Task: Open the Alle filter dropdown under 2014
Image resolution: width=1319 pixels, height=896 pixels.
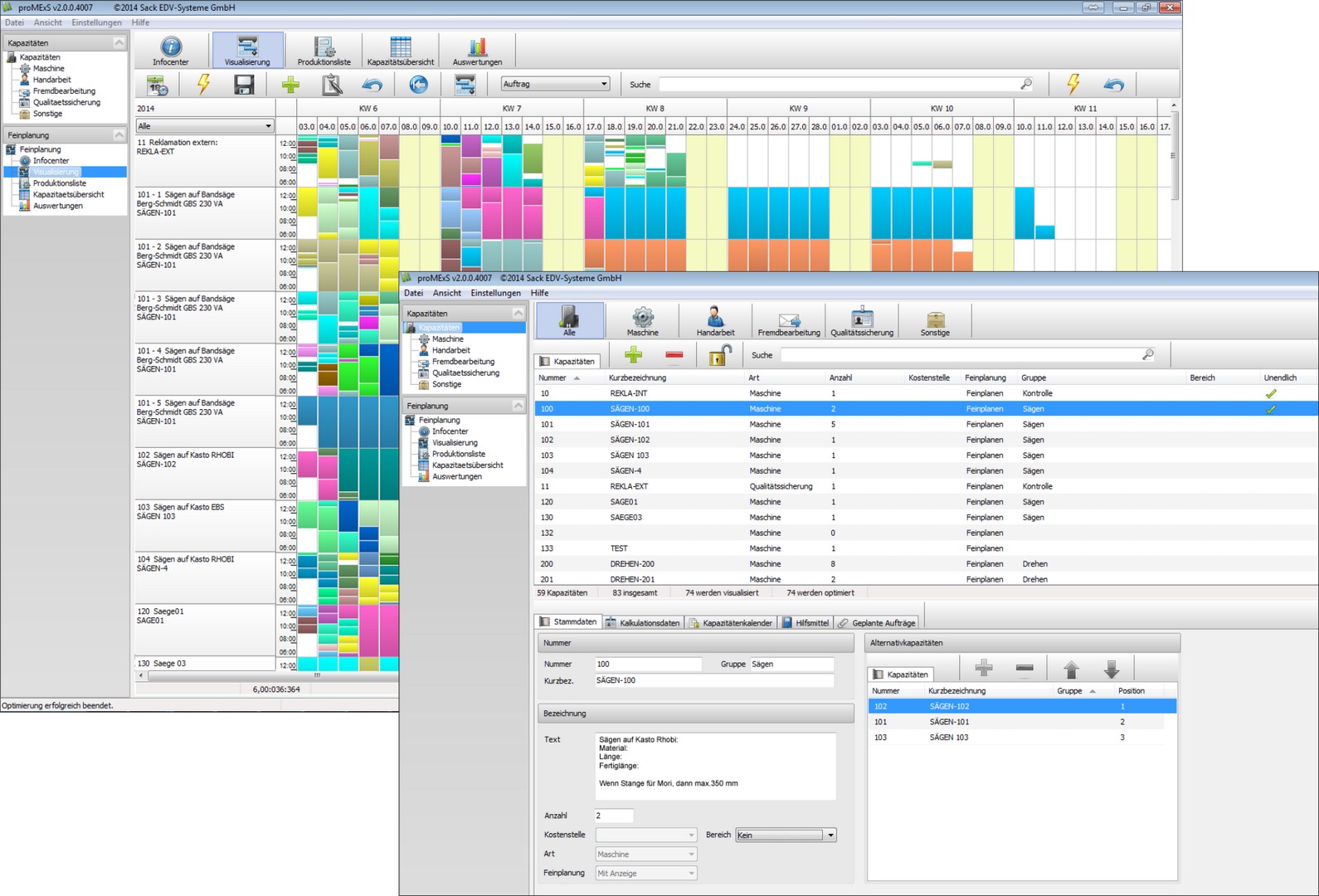Action: (x=205, y=126)
